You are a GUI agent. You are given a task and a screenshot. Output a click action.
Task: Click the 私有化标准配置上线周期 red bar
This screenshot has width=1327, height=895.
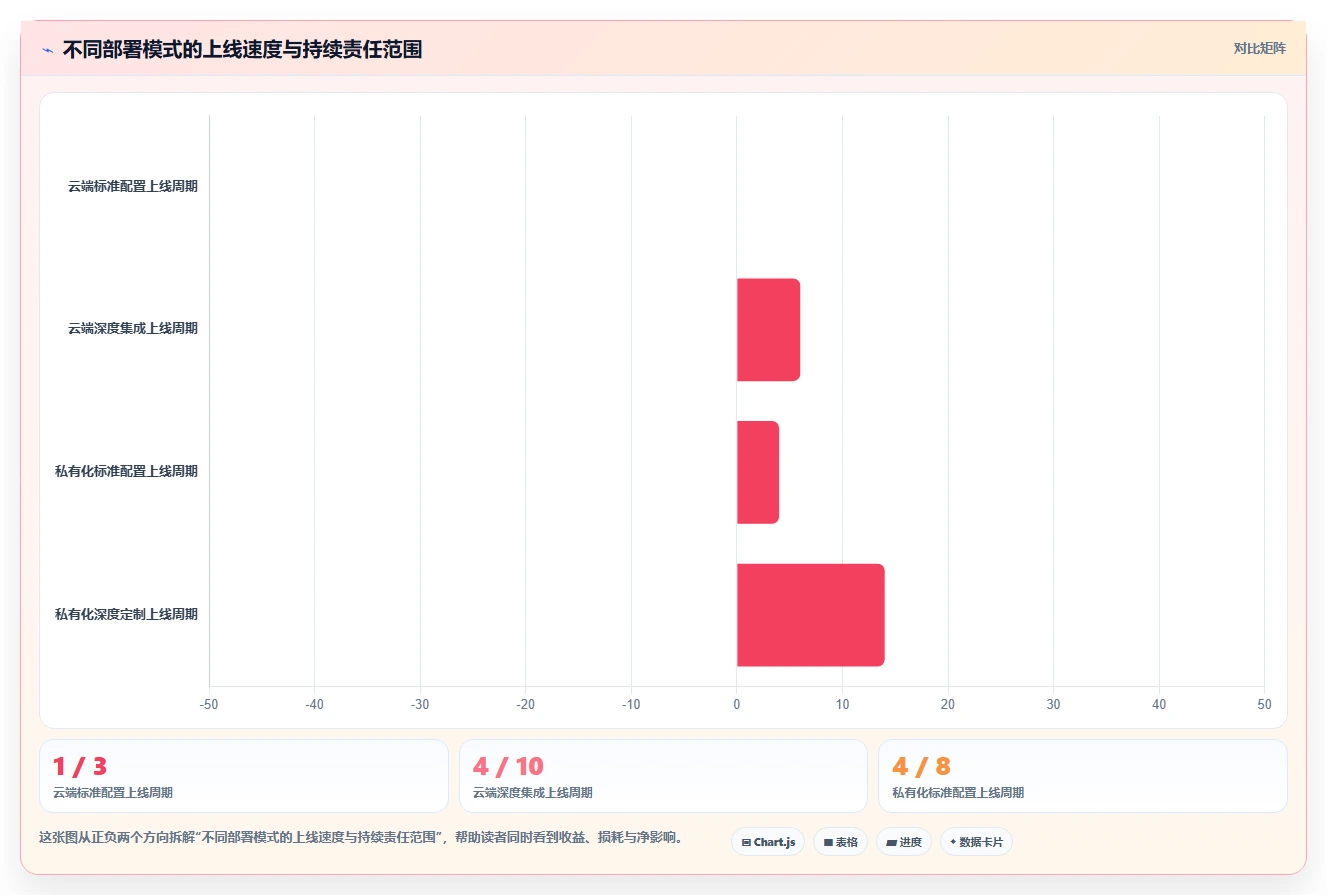click(x=758, y=472)
